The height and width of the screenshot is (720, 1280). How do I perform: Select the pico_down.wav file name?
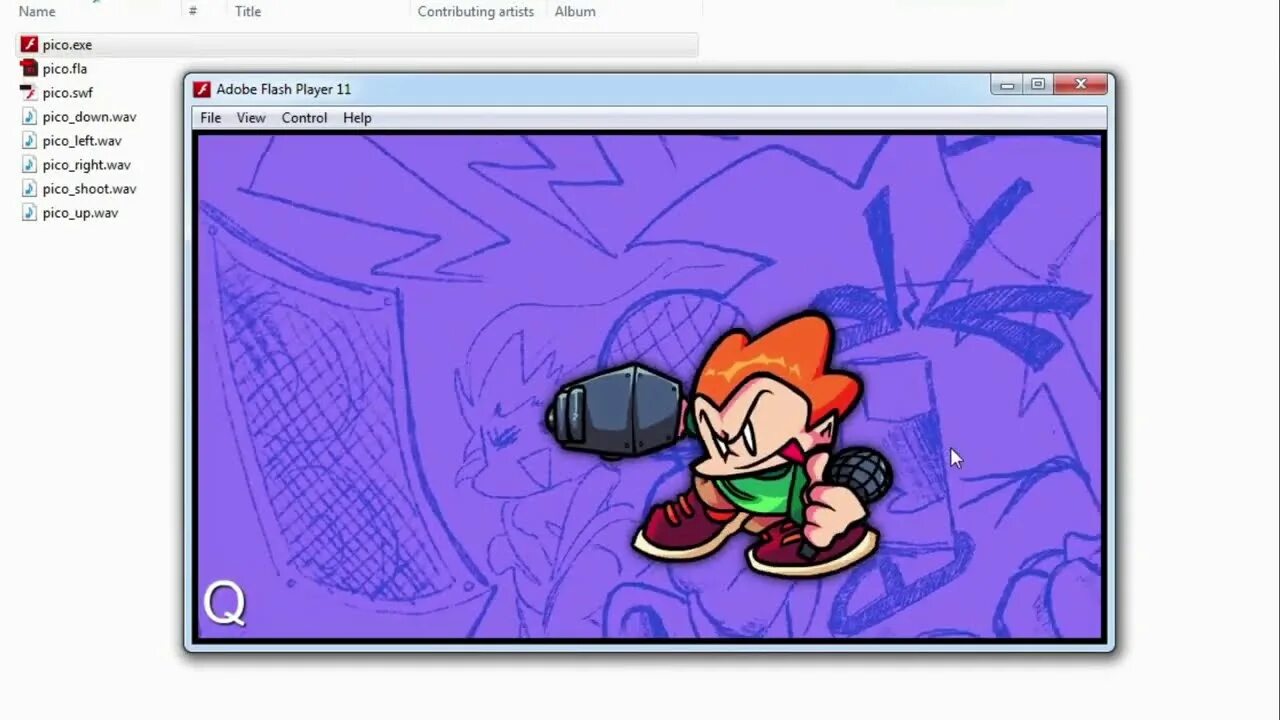(x=89, y=117)
